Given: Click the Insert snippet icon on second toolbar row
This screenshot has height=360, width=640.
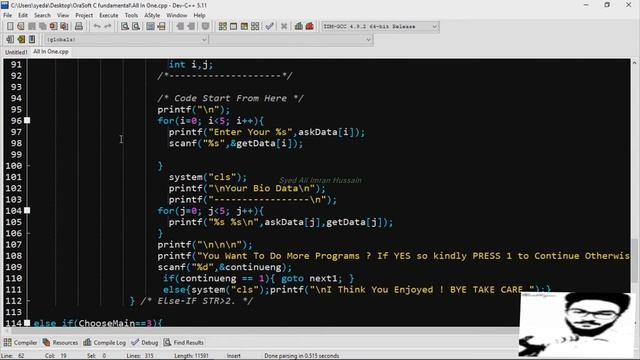Looking at the screenshot, I should [10, 40].
